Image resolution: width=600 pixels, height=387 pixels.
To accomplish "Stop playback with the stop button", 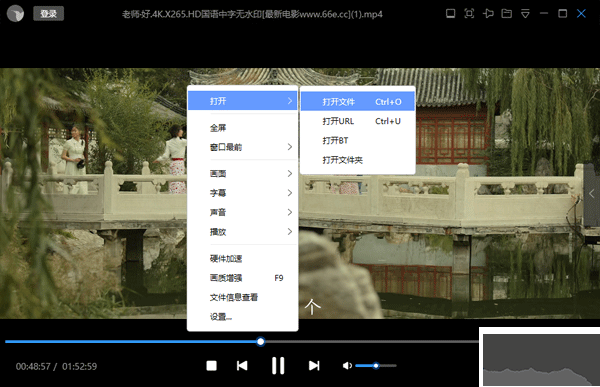I will pyautogui.click(x=212, y=366).
